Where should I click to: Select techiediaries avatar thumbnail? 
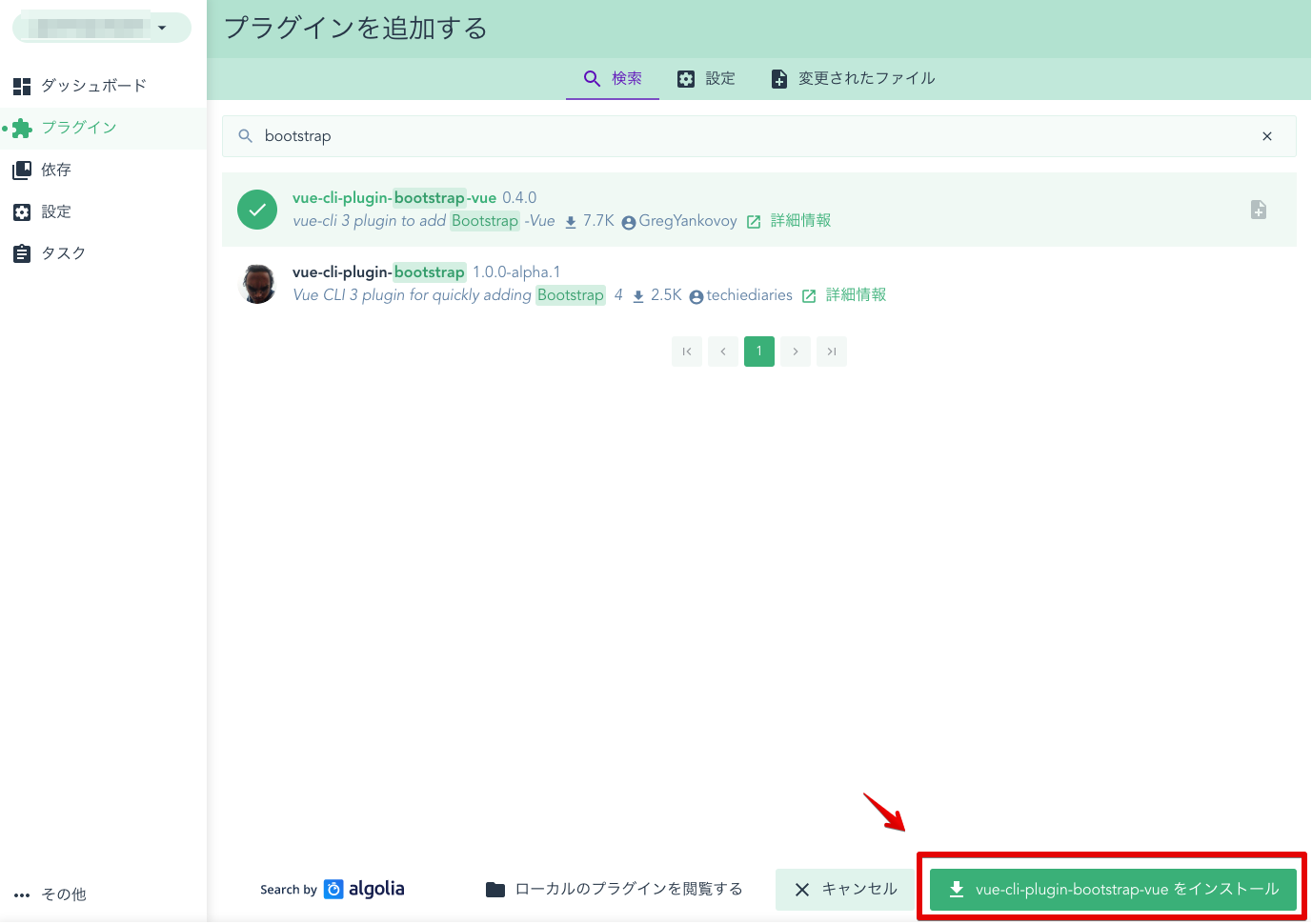257,284
